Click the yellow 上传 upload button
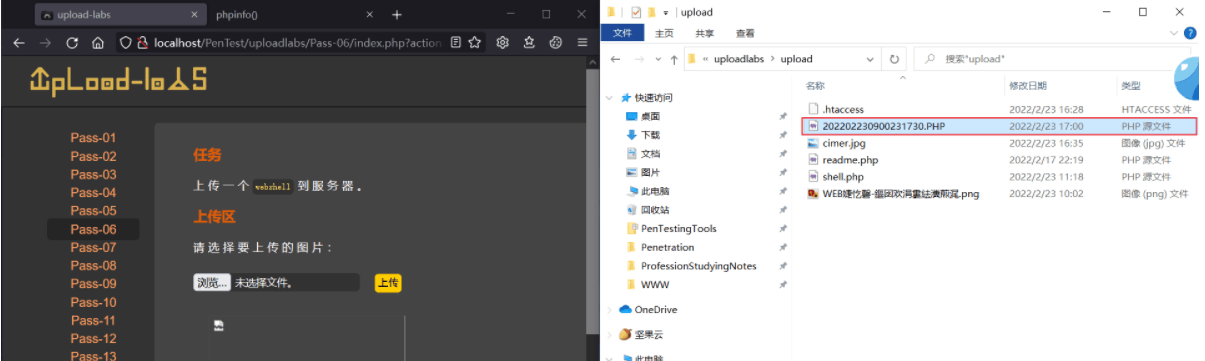Screen dimensions: 1205x361 point(388,283)
